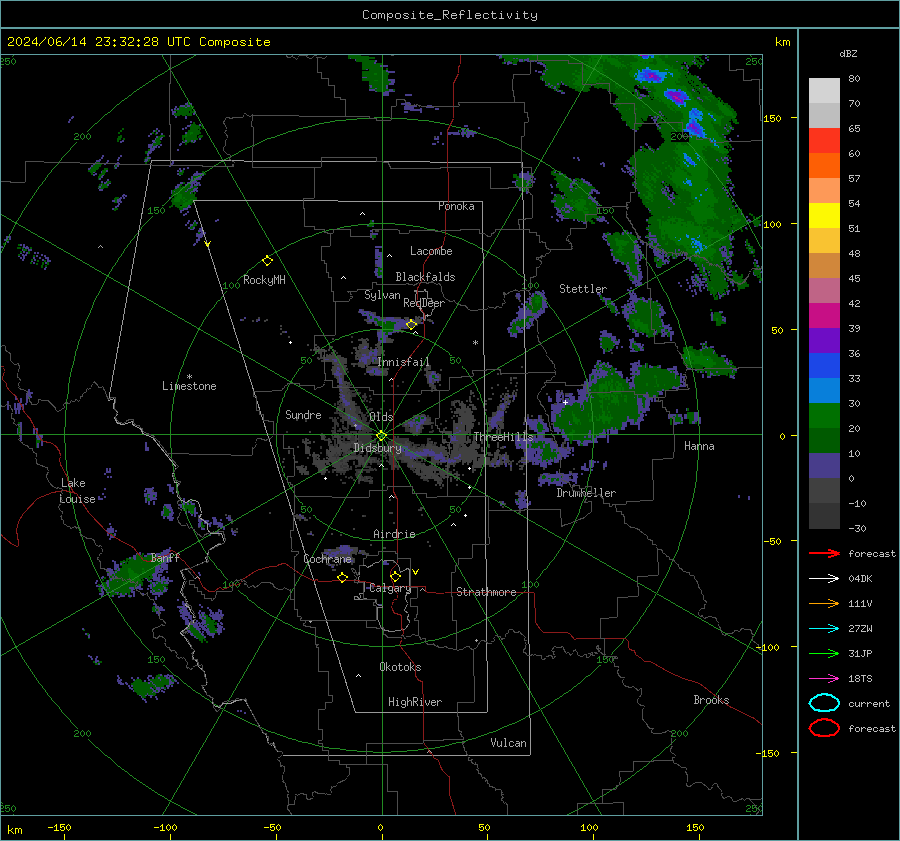900x841 pixels.
Task: Click the white 04DK arrow icon
Action: 824,579
